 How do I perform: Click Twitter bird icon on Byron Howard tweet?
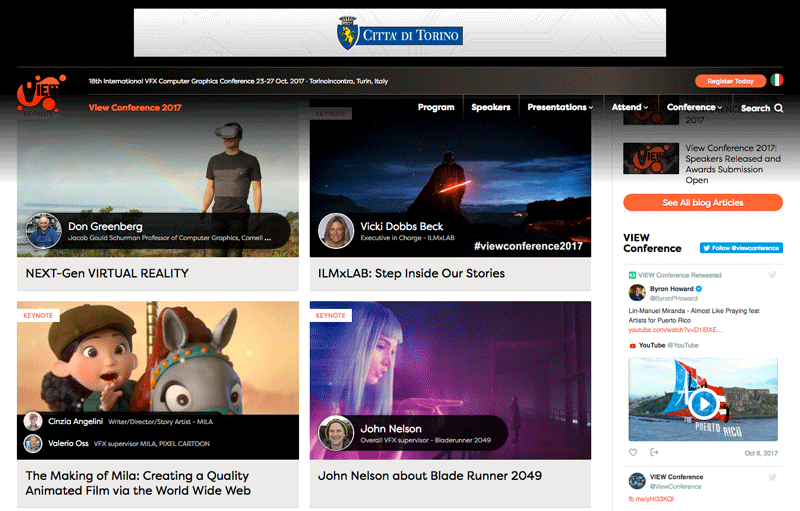(772, 275)
